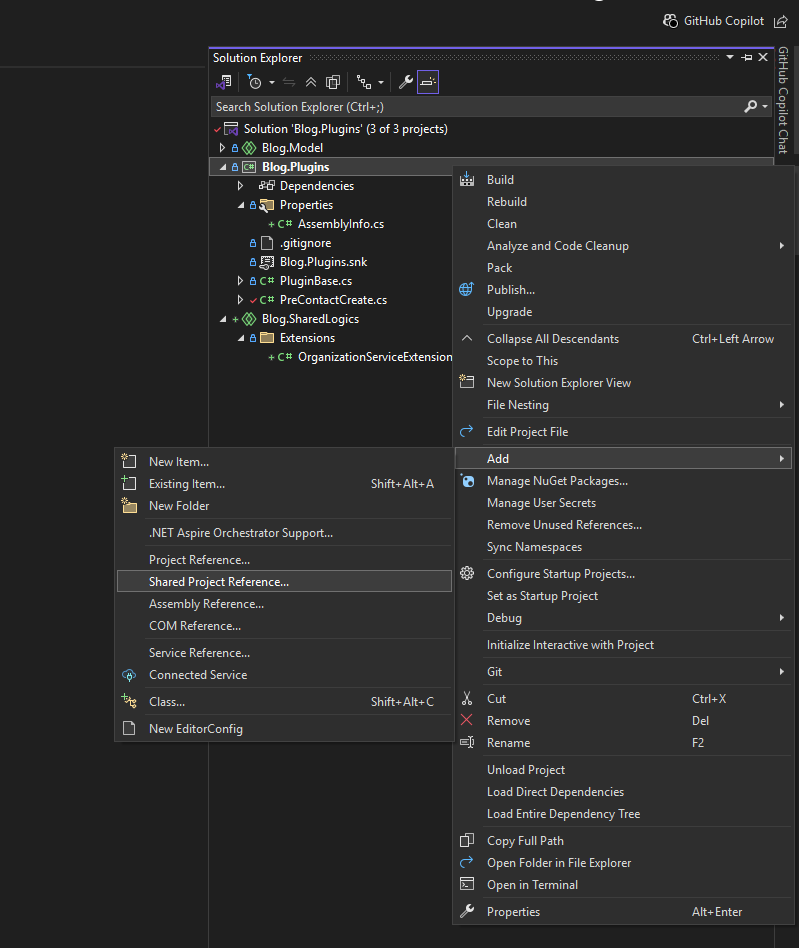Image resolution: width=799 pixels, height=948 pixels.
Task: Choose Rebuild from the context menu
Action: [x=623, y=202]
